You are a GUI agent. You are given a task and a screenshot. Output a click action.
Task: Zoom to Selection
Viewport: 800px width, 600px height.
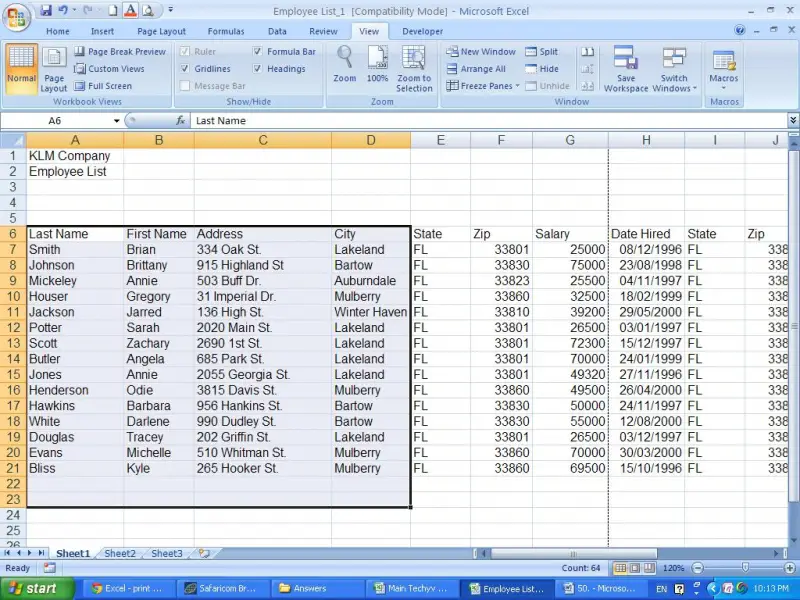414,69
